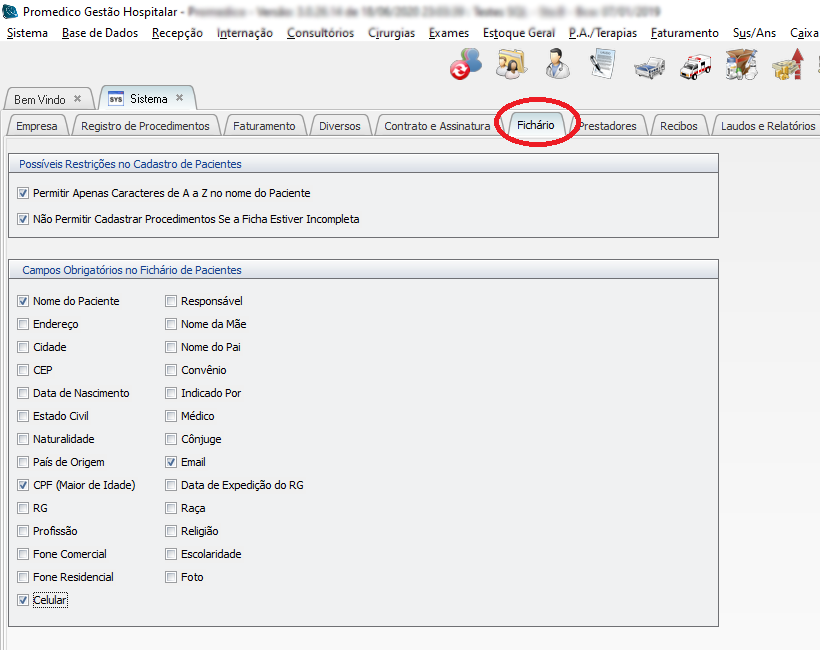Select the Registro de Procedimentos tab
The height and width of the screenshot is (650, 820).
[145, 126]
